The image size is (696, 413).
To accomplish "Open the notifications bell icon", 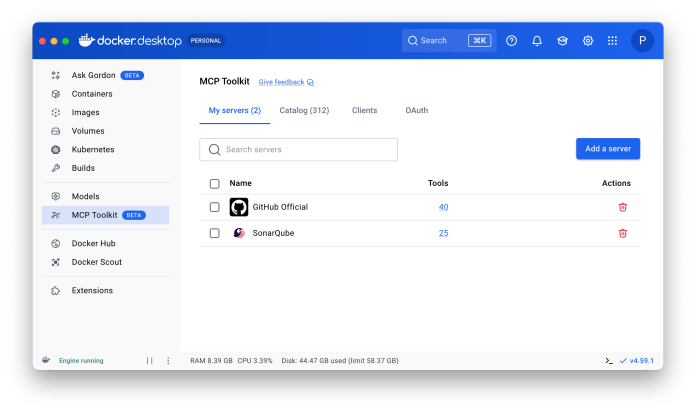I will (537, 41).
